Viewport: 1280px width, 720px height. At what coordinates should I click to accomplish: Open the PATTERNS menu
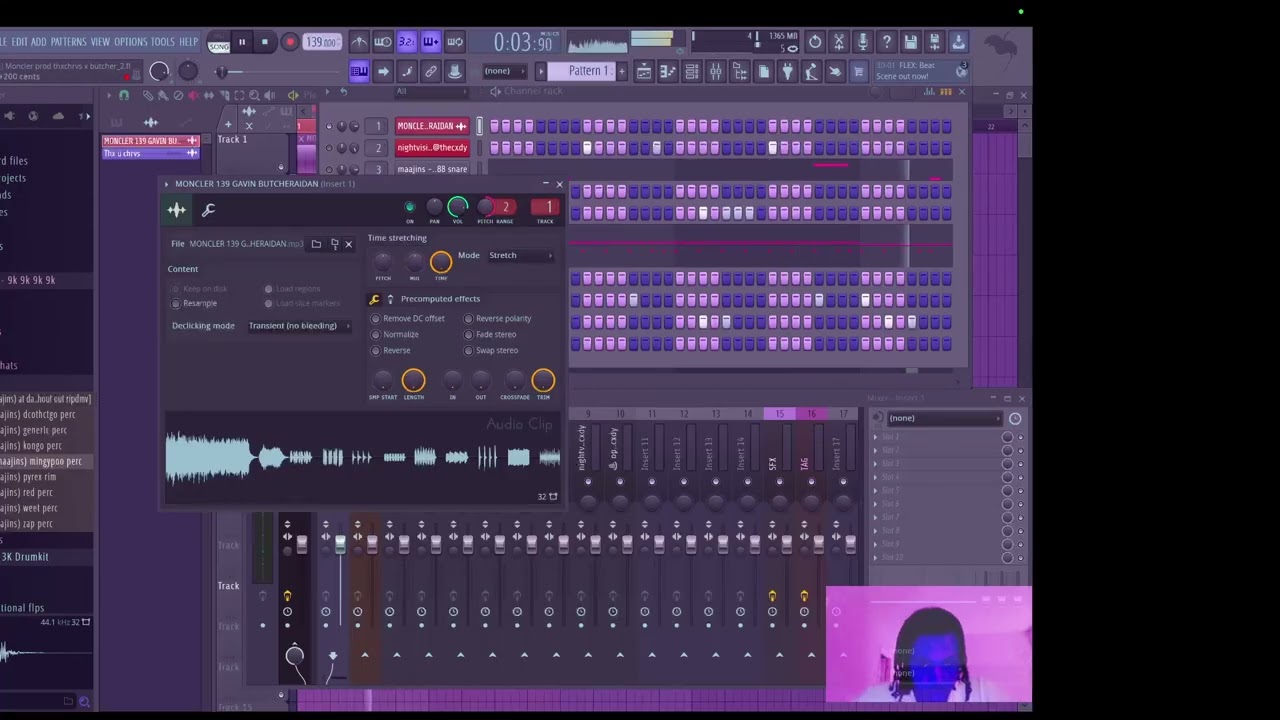69,42
